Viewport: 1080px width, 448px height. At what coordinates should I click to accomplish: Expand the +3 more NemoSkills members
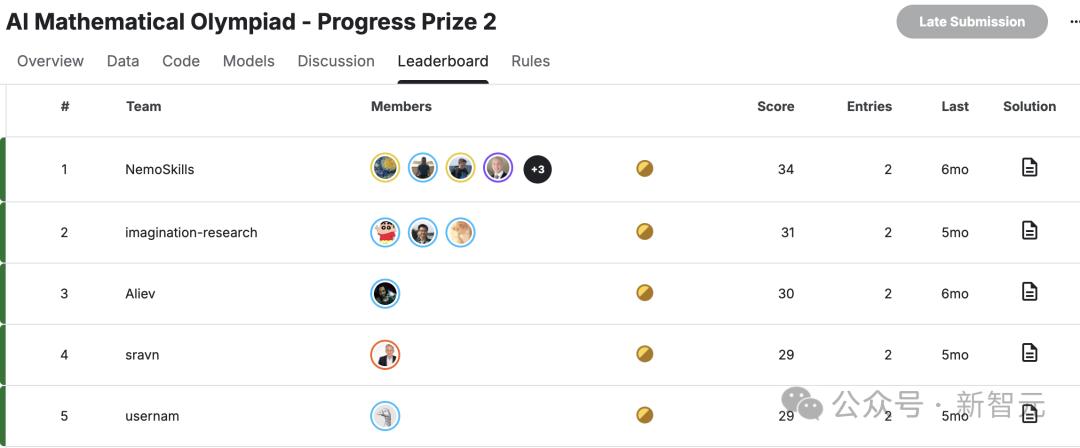[x=538, y=169]
